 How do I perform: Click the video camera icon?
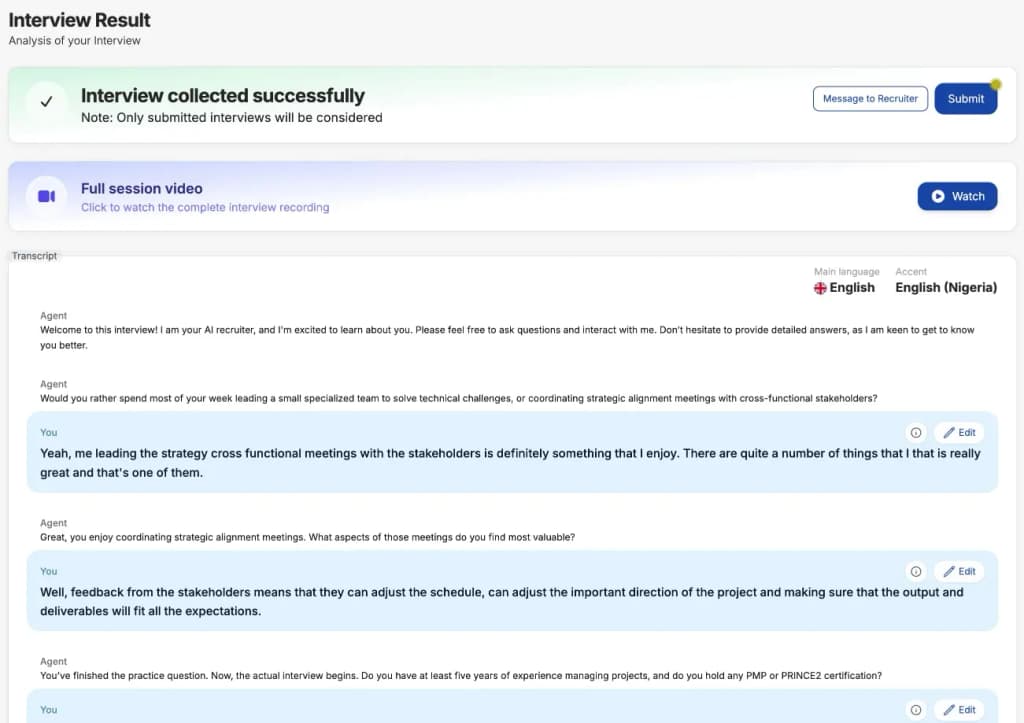pyautogui.click(x=46, y=196)
